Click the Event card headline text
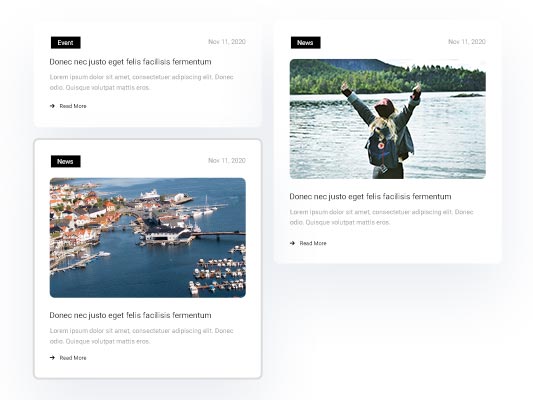The width and height of the screenshot is (533, 400). pos(131,62)
